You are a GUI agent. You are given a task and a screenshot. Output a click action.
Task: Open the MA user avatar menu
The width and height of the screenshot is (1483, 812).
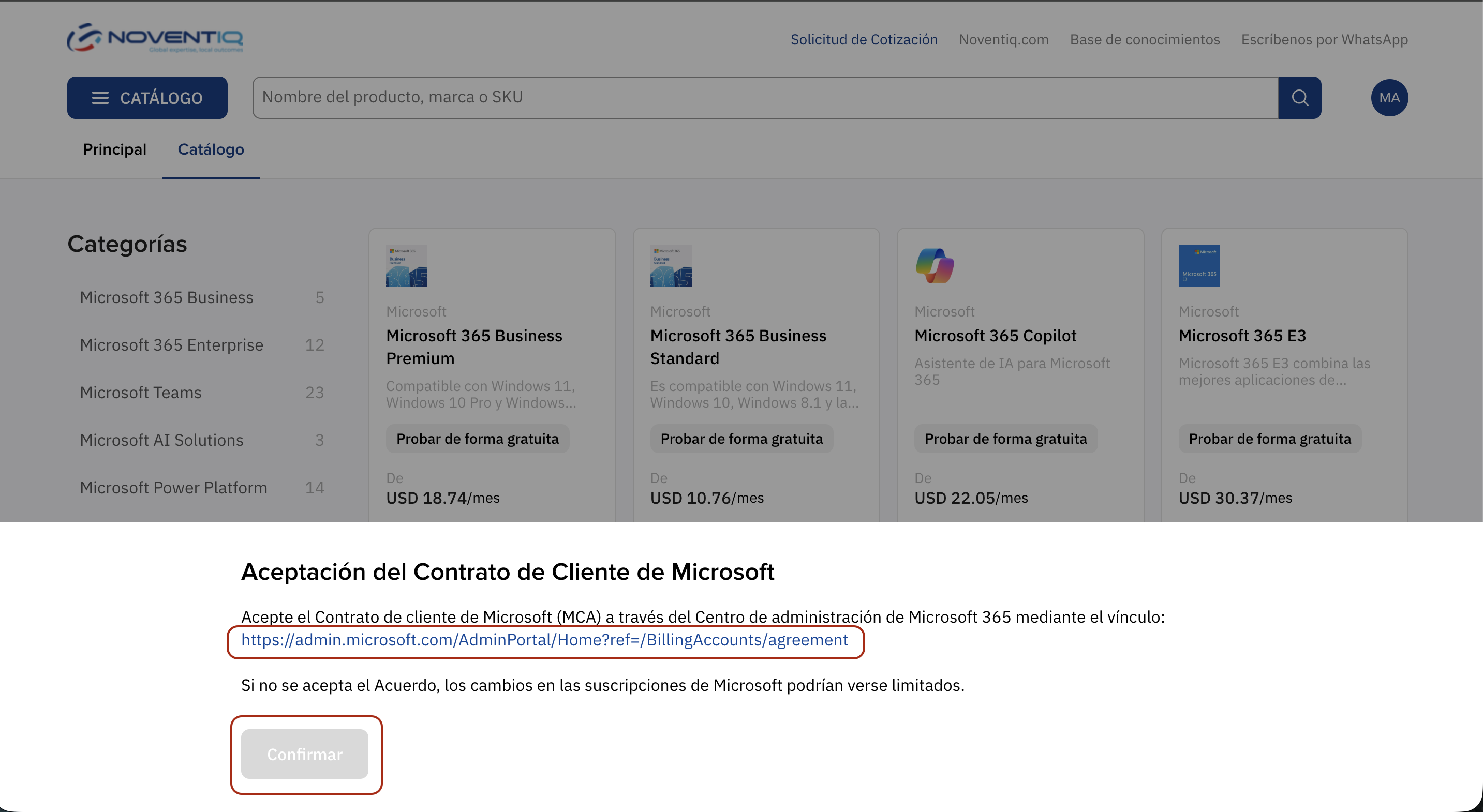click(1389, 98)
